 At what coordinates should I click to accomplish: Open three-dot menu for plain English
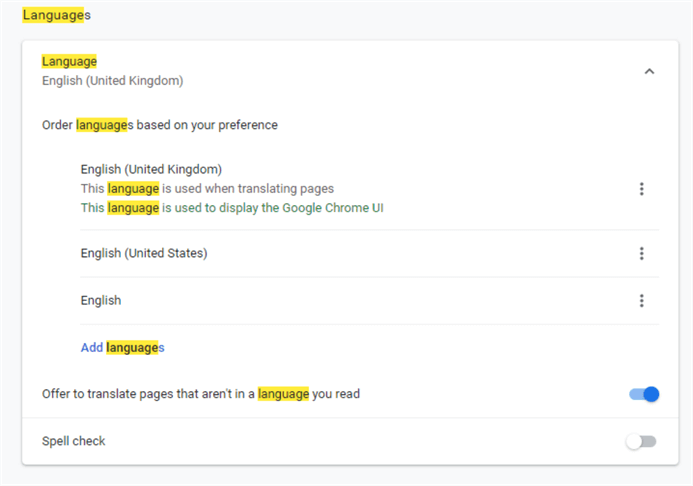tap(641, 301)
